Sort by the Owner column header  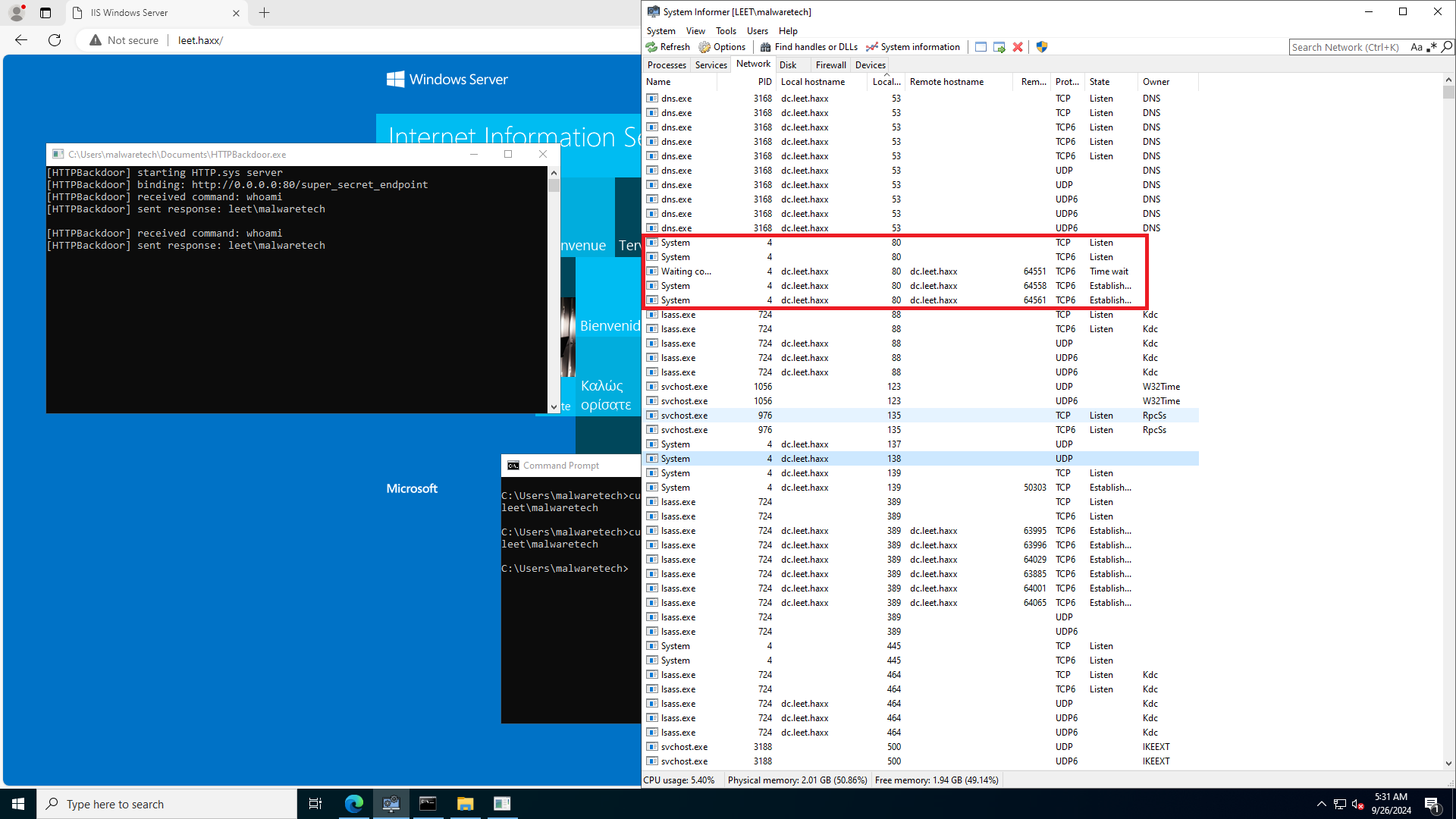(x=1168, y=82)
